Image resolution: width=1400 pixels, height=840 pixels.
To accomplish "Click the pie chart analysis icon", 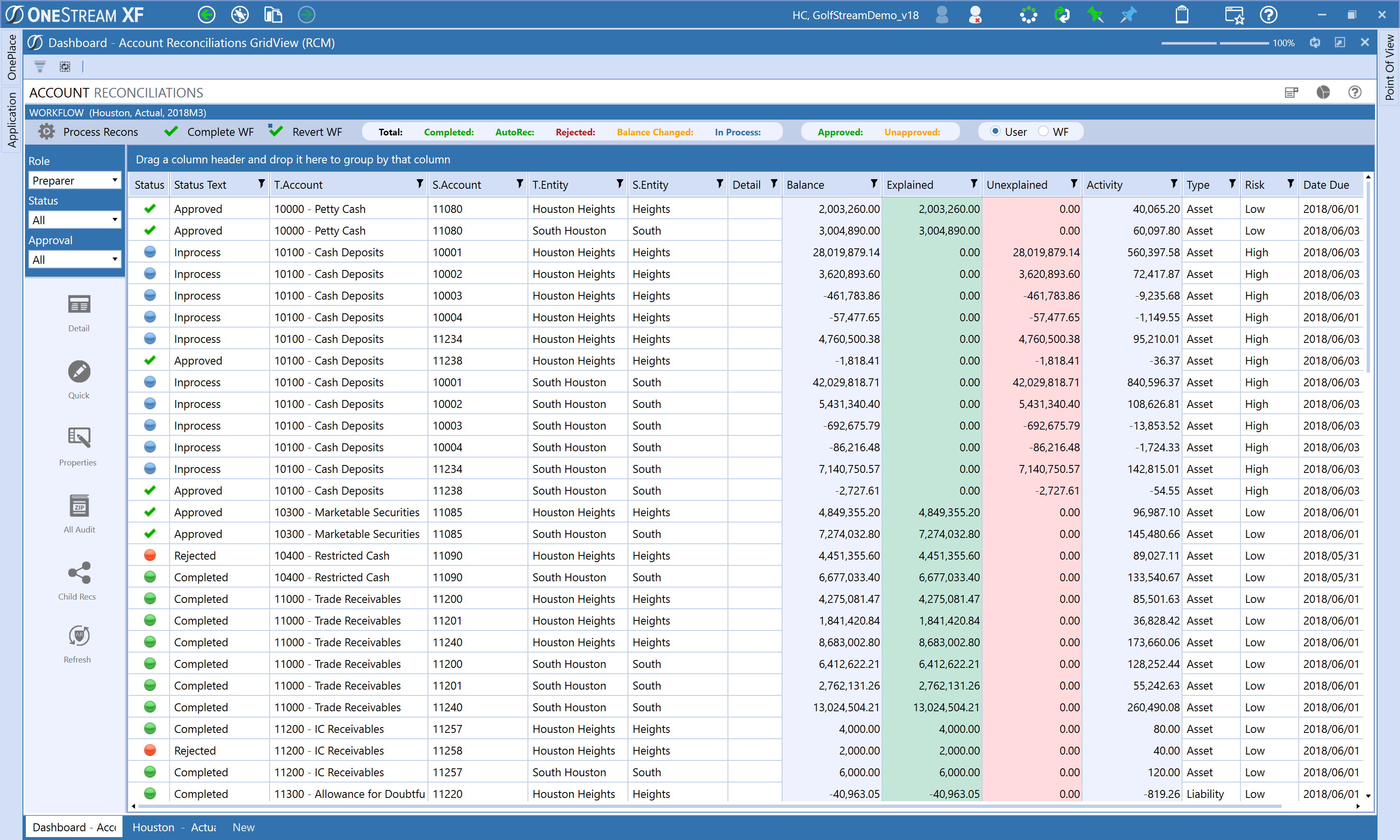I will 1322,92.
